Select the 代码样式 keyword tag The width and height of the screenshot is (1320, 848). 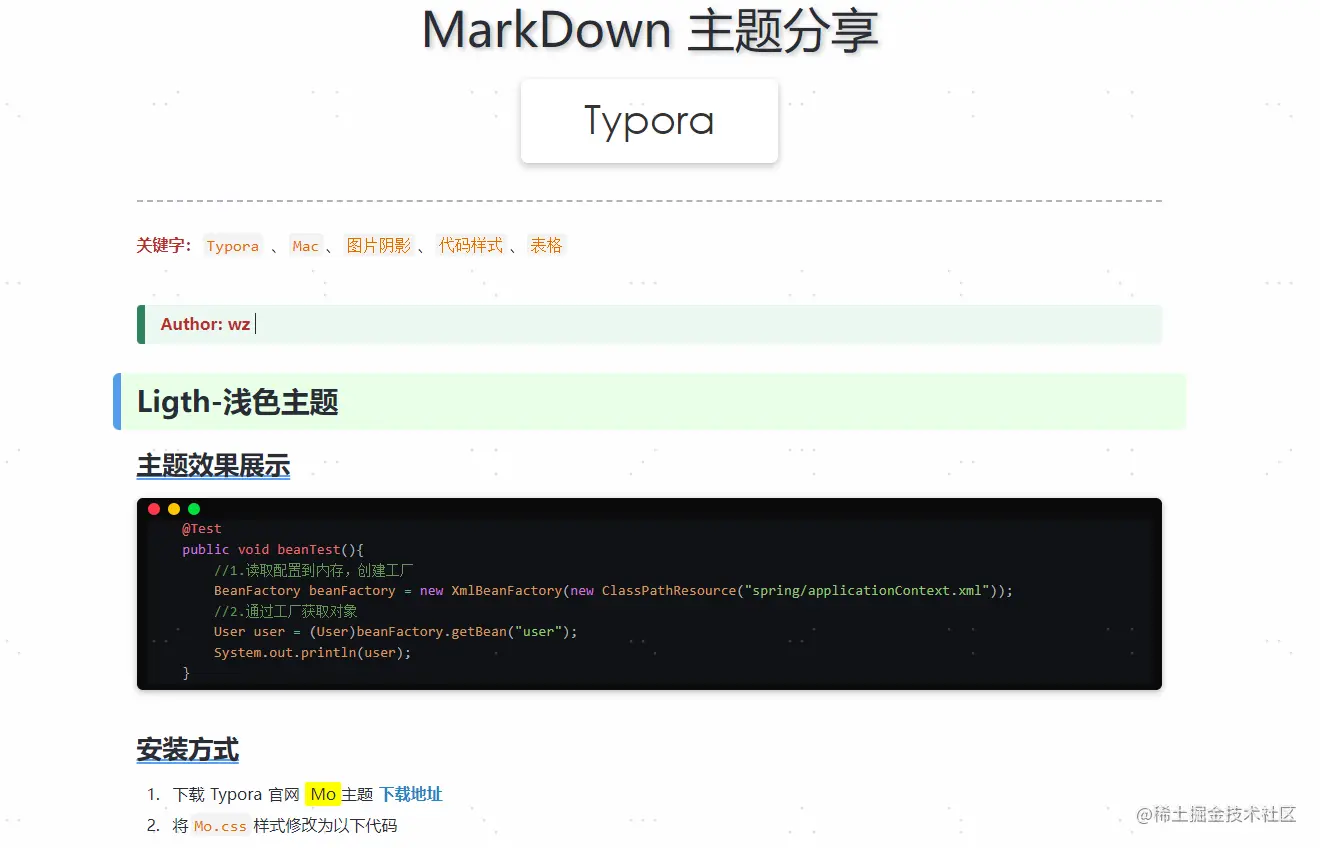(471, 246)
